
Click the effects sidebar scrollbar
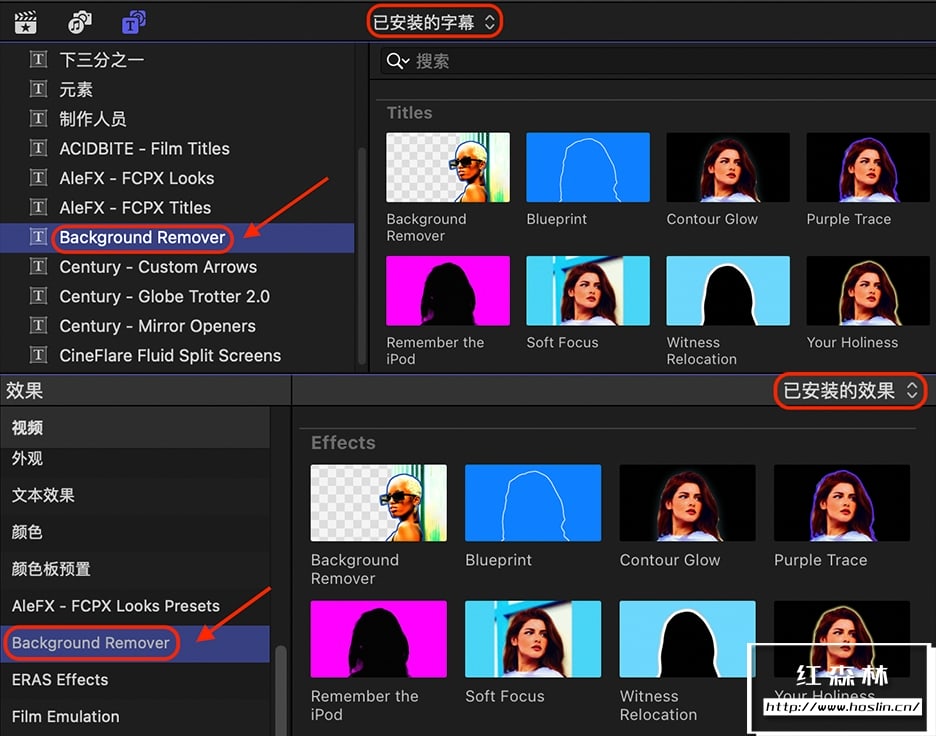[x=281, y=690]
